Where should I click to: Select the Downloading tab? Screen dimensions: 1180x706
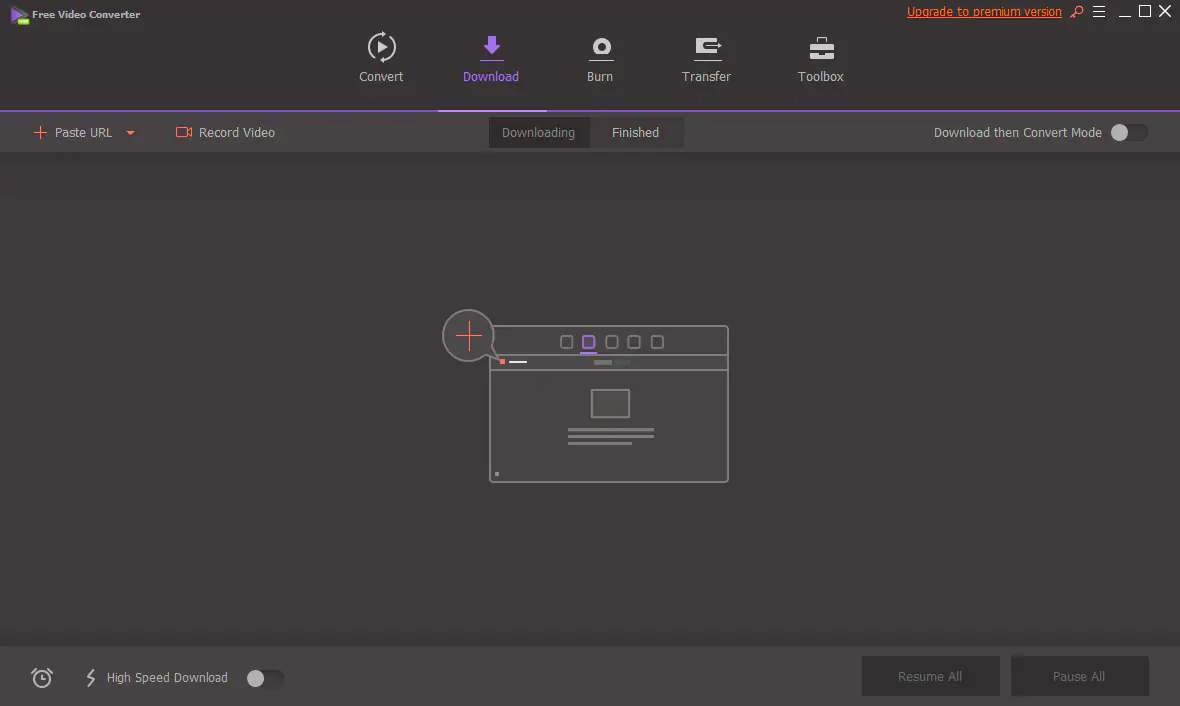[538, 132]
